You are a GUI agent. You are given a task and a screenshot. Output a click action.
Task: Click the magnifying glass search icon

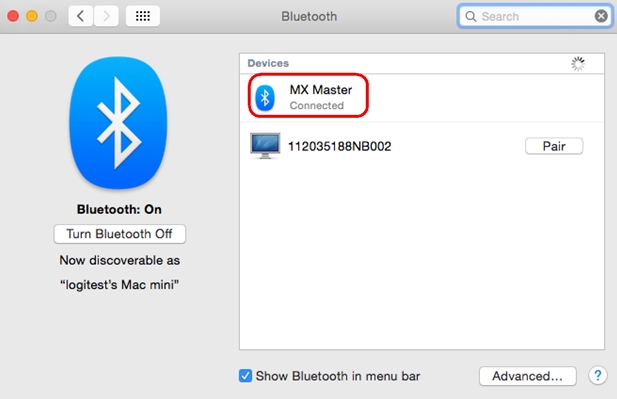pyautogui.click(x=471, y=17)
